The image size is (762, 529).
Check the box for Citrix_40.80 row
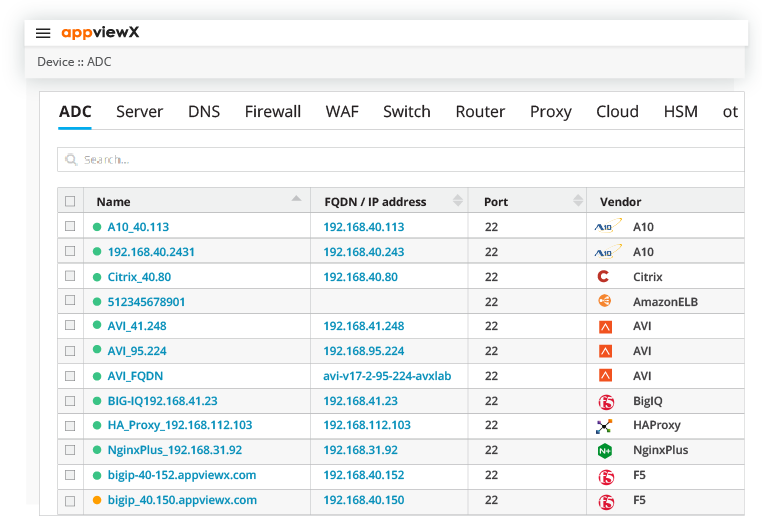coord(70,276)
